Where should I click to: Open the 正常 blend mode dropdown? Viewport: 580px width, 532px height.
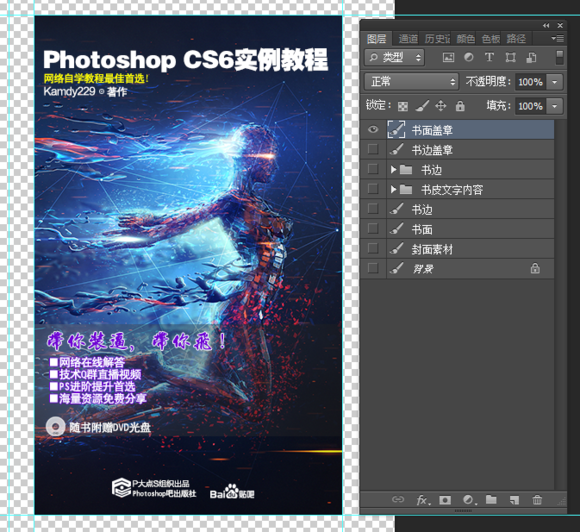pos(411,81)
